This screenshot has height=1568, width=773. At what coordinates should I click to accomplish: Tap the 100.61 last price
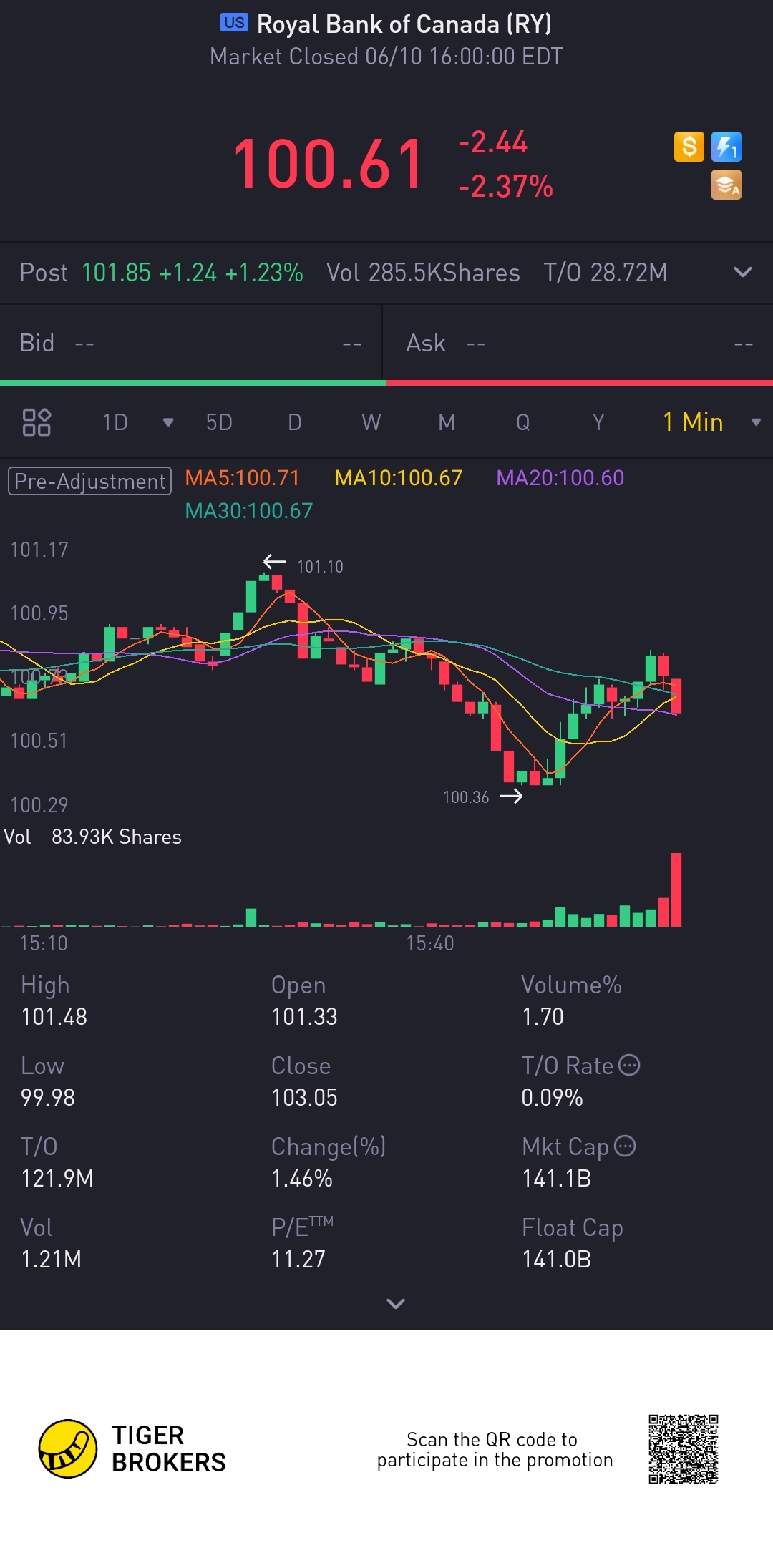click(x=329, y=165)
